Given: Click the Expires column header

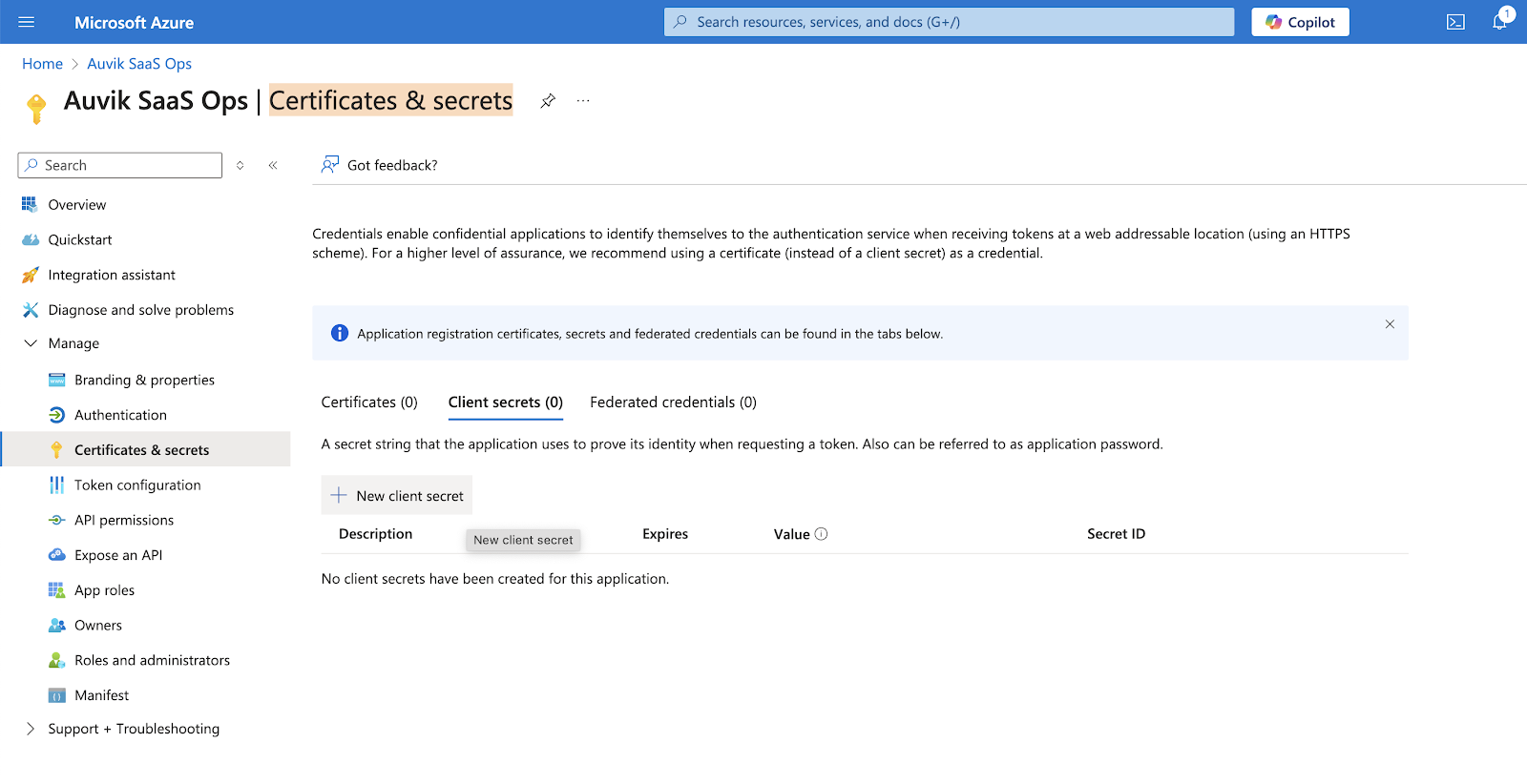Looking at the screenshot, I should 665,534.
